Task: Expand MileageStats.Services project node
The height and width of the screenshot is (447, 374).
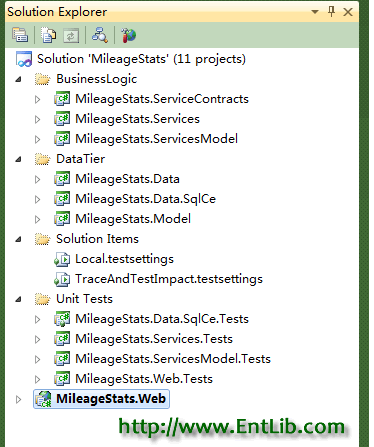Action: tap(37, 119)
